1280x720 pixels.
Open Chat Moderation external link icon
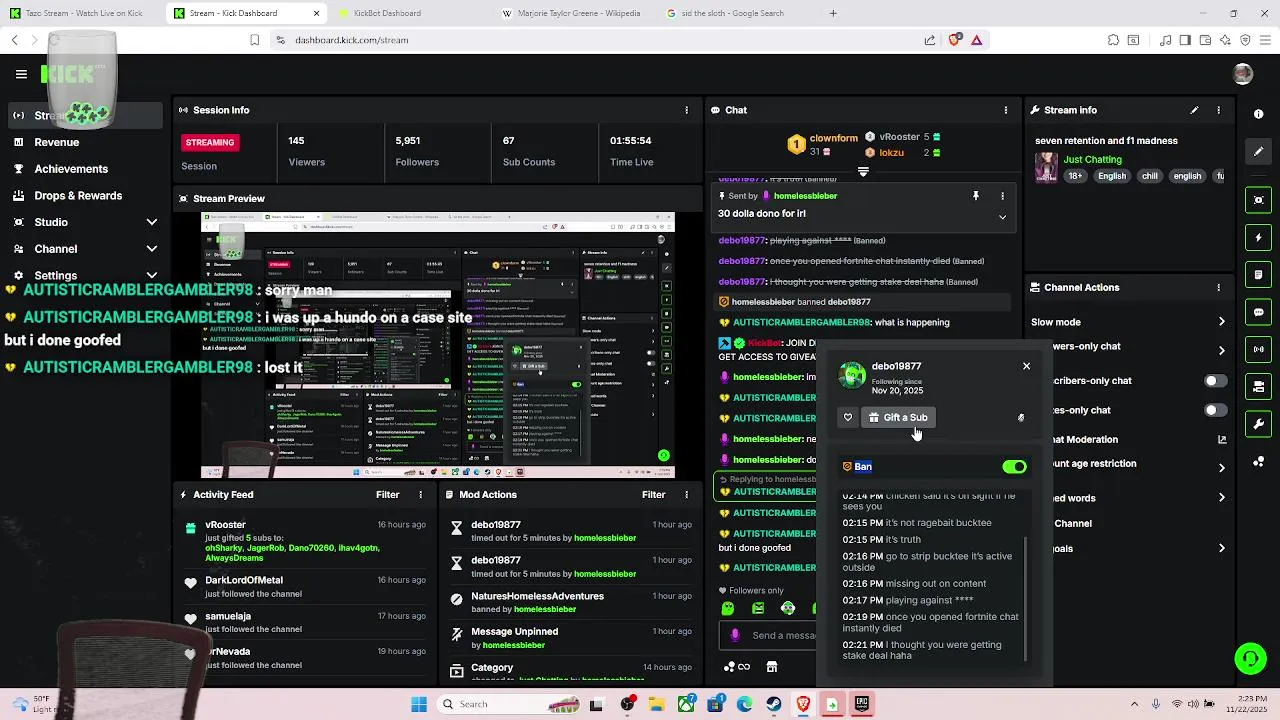point(1221,439)
